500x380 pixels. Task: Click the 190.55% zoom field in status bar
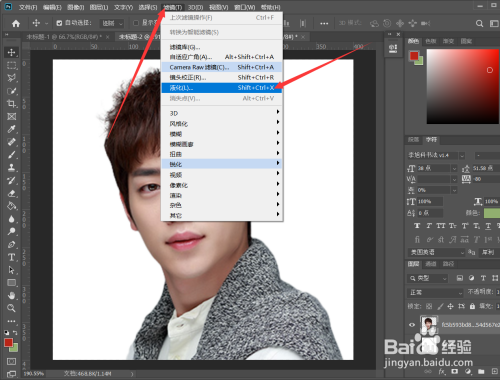tap(34, 374)
